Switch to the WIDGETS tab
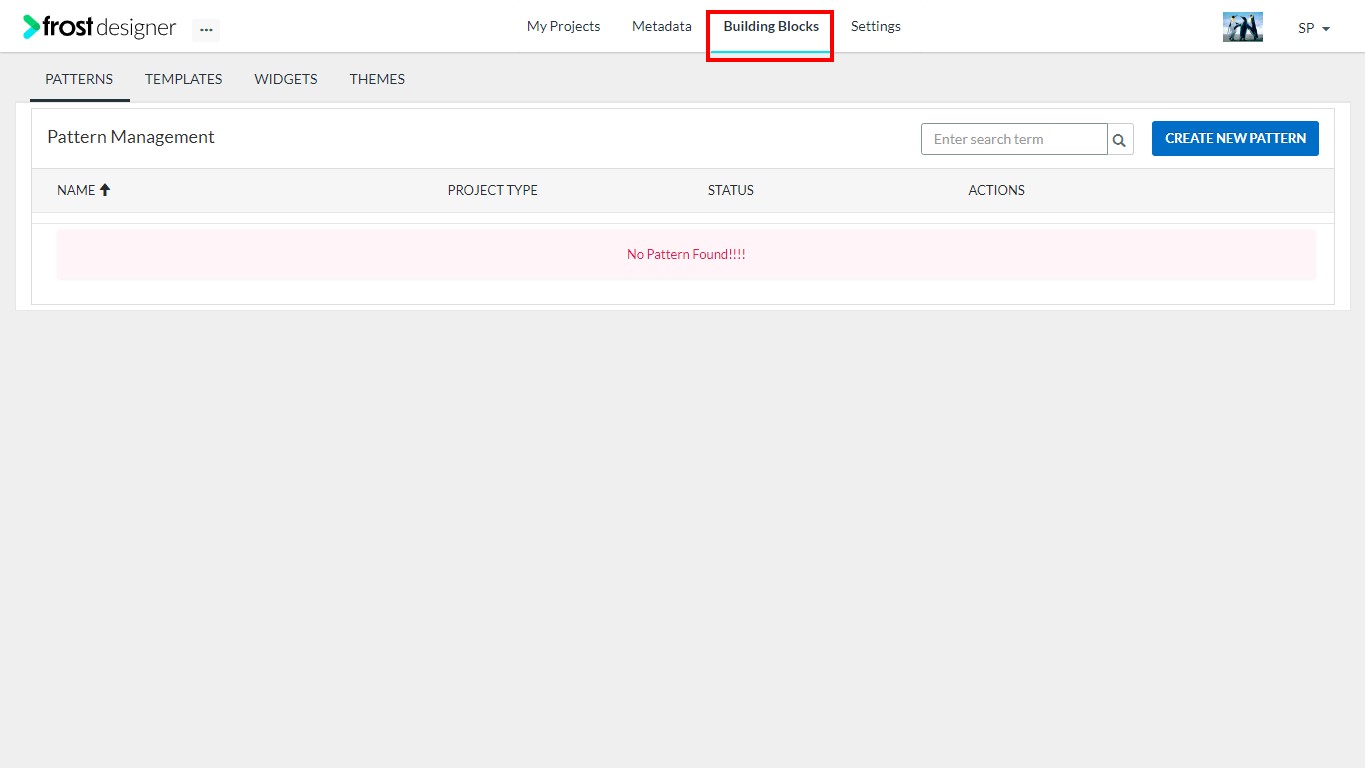The height and width of the screenshot is (768, 1365). pyautogui.click(x=286, y=79)
